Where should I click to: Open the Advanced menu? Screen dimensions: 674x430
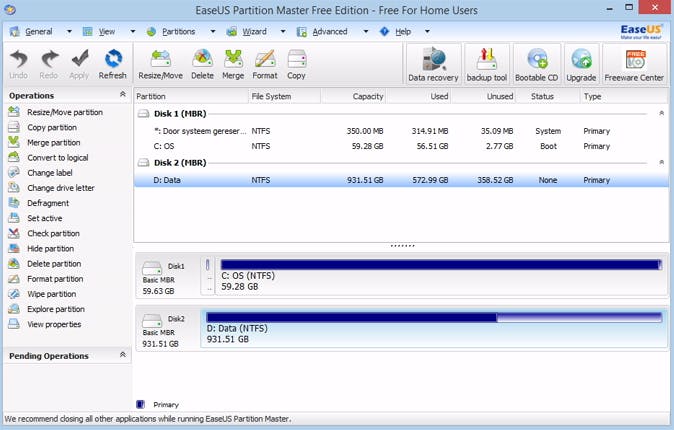(330, 31)
